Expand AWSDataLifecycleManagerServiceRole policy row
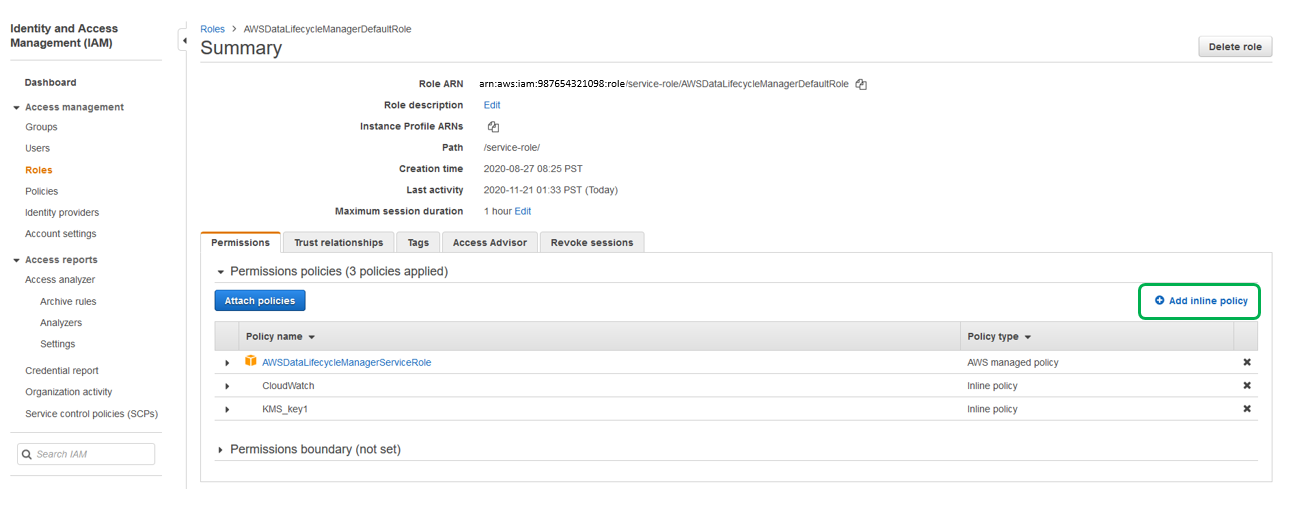 pyautogui.click(x=227, y=363)
